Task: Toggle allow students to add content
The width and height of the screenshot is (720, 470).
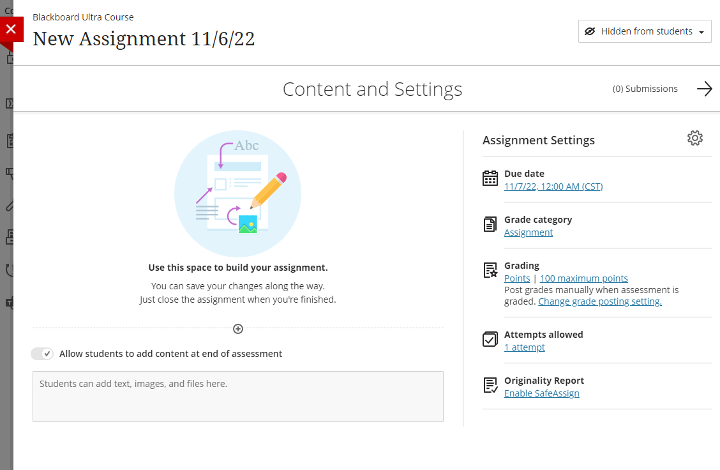Action: [x=42, y=353]
